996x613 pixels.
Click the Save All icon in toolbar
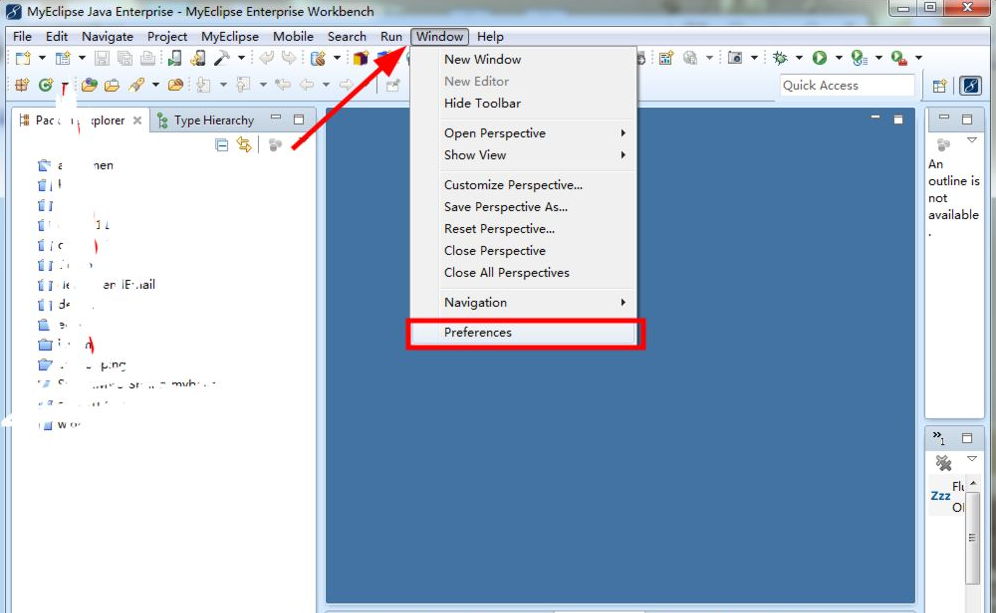pyautogui.click(x=125, y=58)
